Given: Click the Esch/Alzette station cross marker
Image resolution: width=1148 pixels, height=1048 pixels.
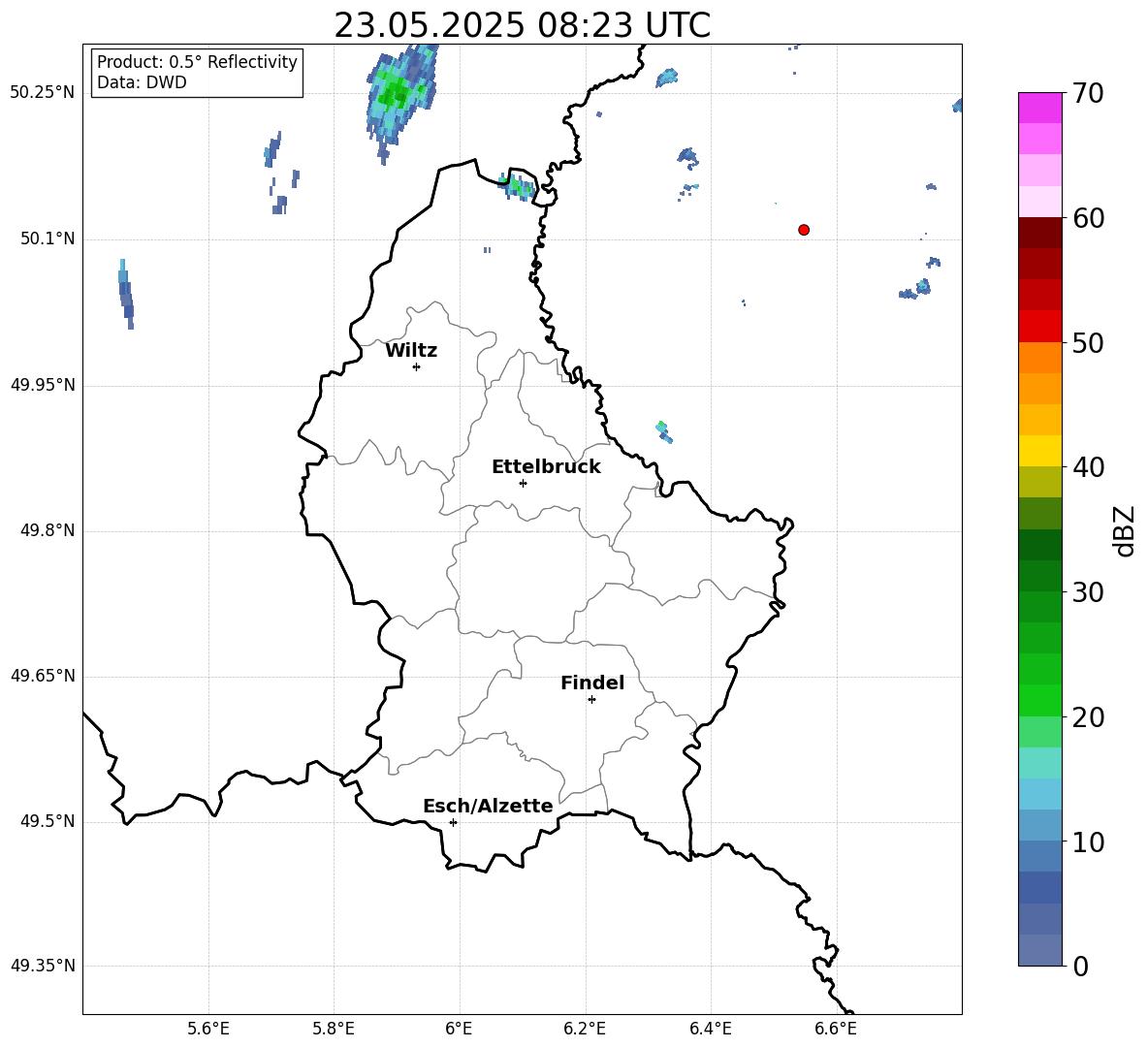Looking at the screenshot, I should (453, 822).
